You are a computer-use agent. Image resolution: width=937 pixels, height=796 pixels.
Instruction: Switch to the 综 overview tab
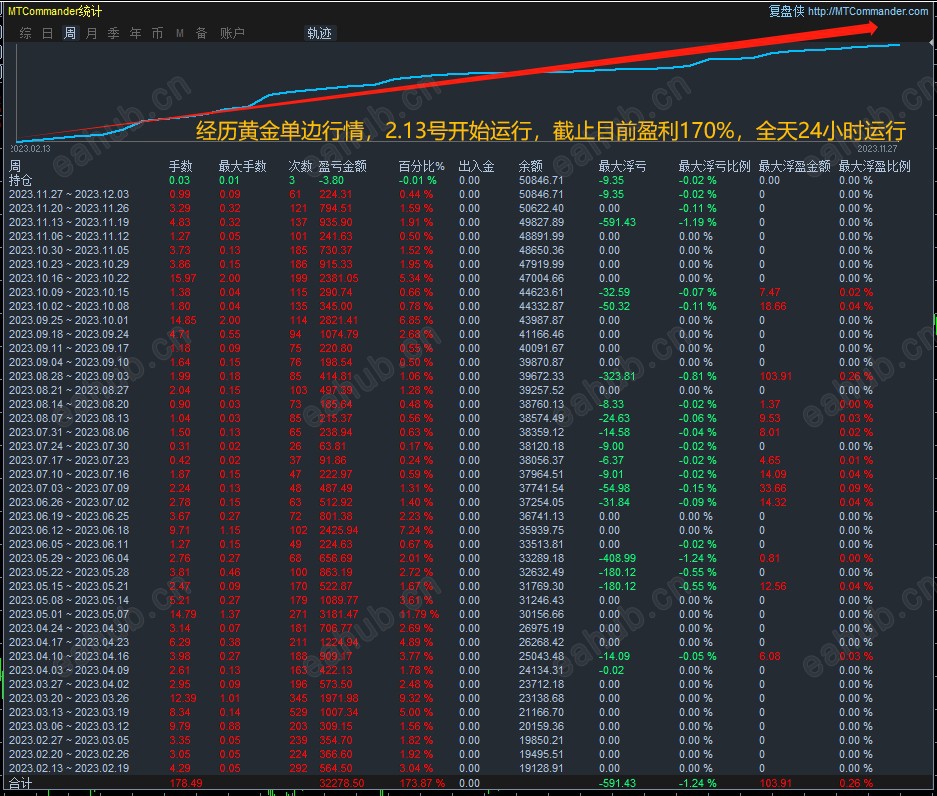[26, 33]
